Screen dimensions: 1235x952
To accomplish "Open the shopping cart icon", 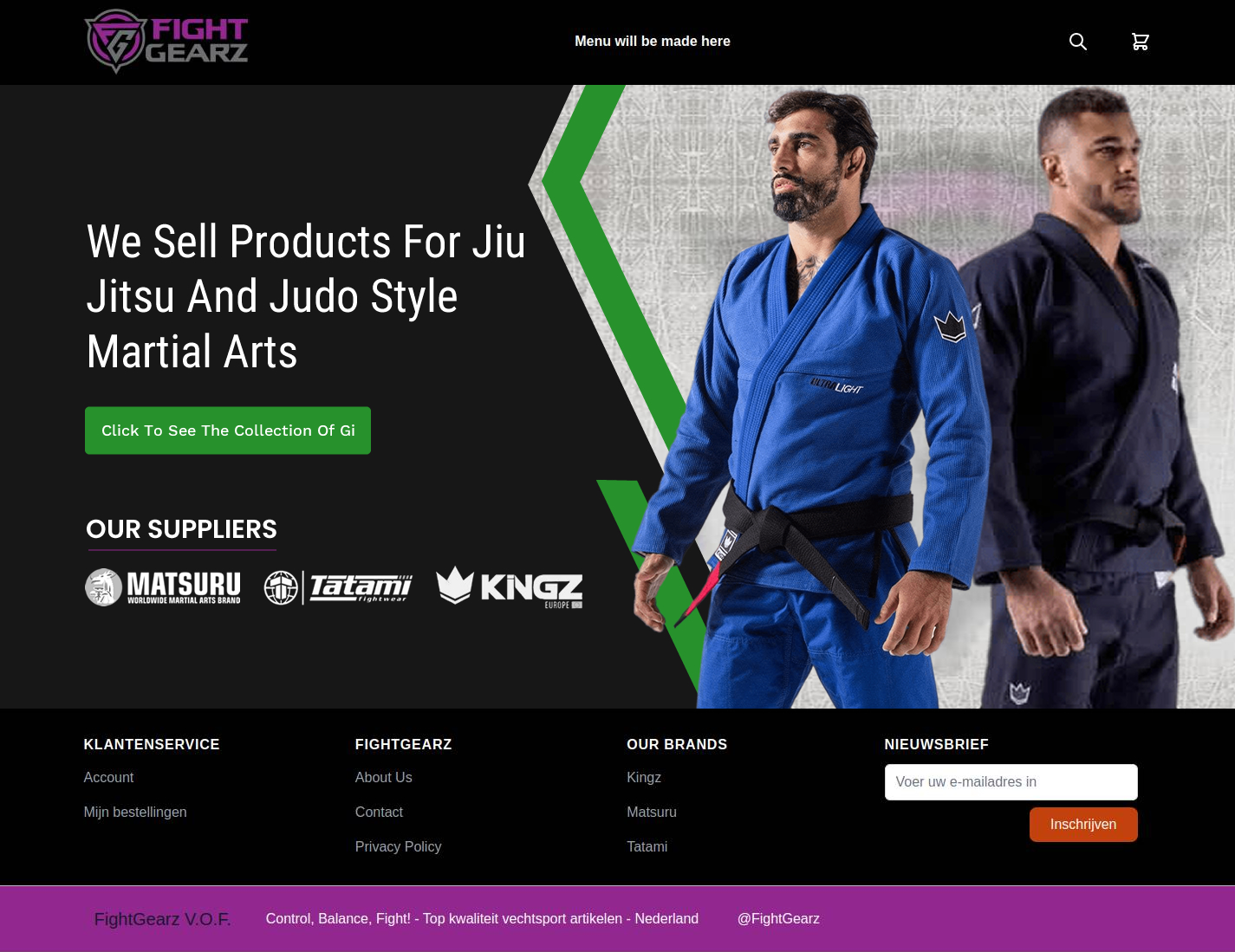I will pos(1140,42).
